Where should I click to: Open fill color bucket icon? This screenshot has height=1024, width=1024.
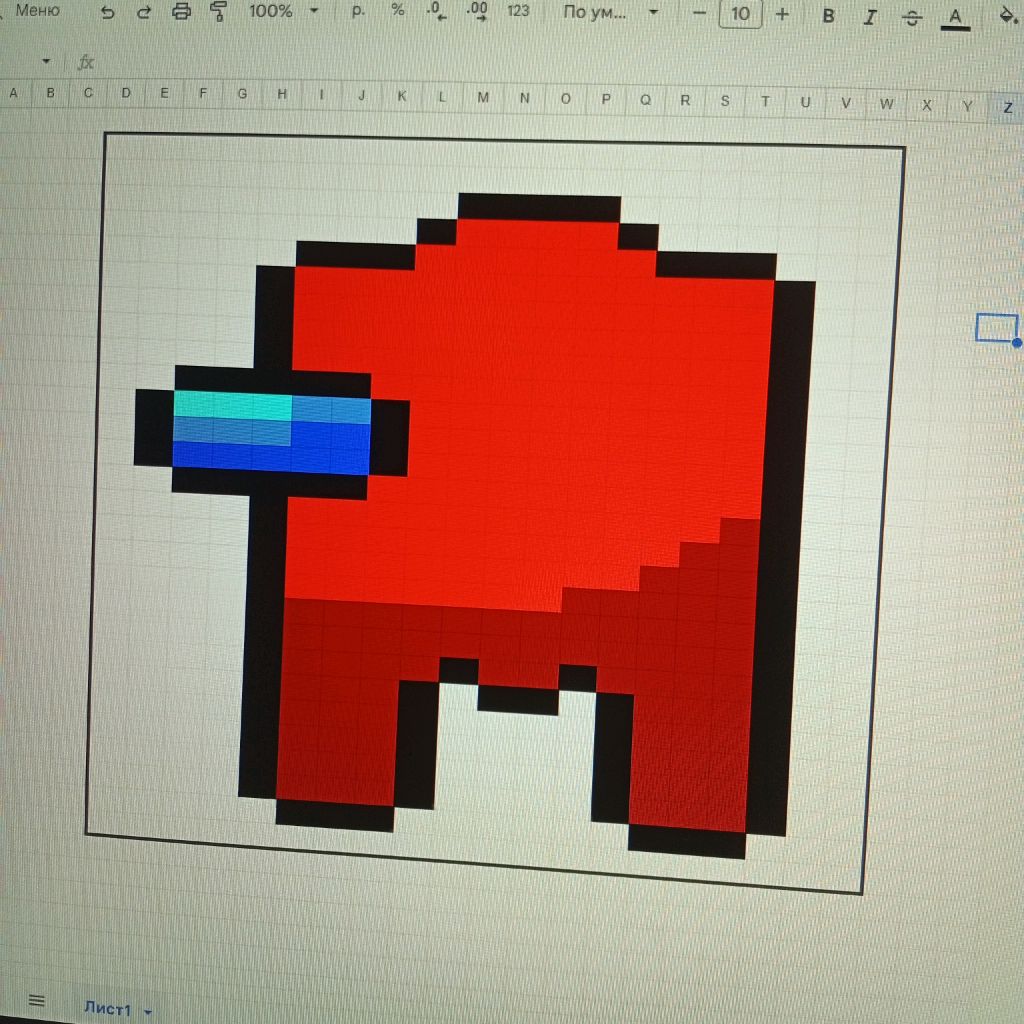1009,16
